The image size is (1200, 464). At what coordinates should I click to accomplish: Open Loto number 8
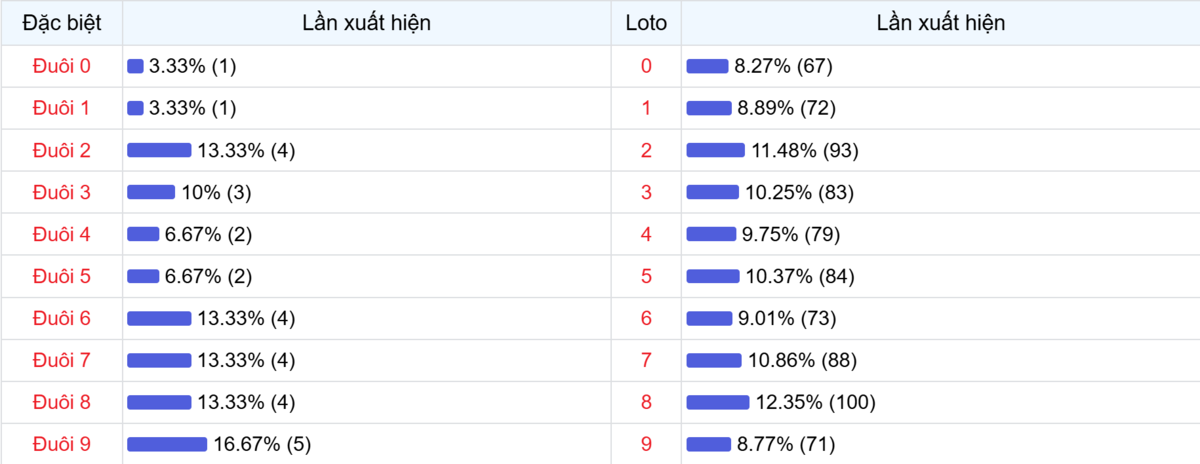click(x=646, y=403)
